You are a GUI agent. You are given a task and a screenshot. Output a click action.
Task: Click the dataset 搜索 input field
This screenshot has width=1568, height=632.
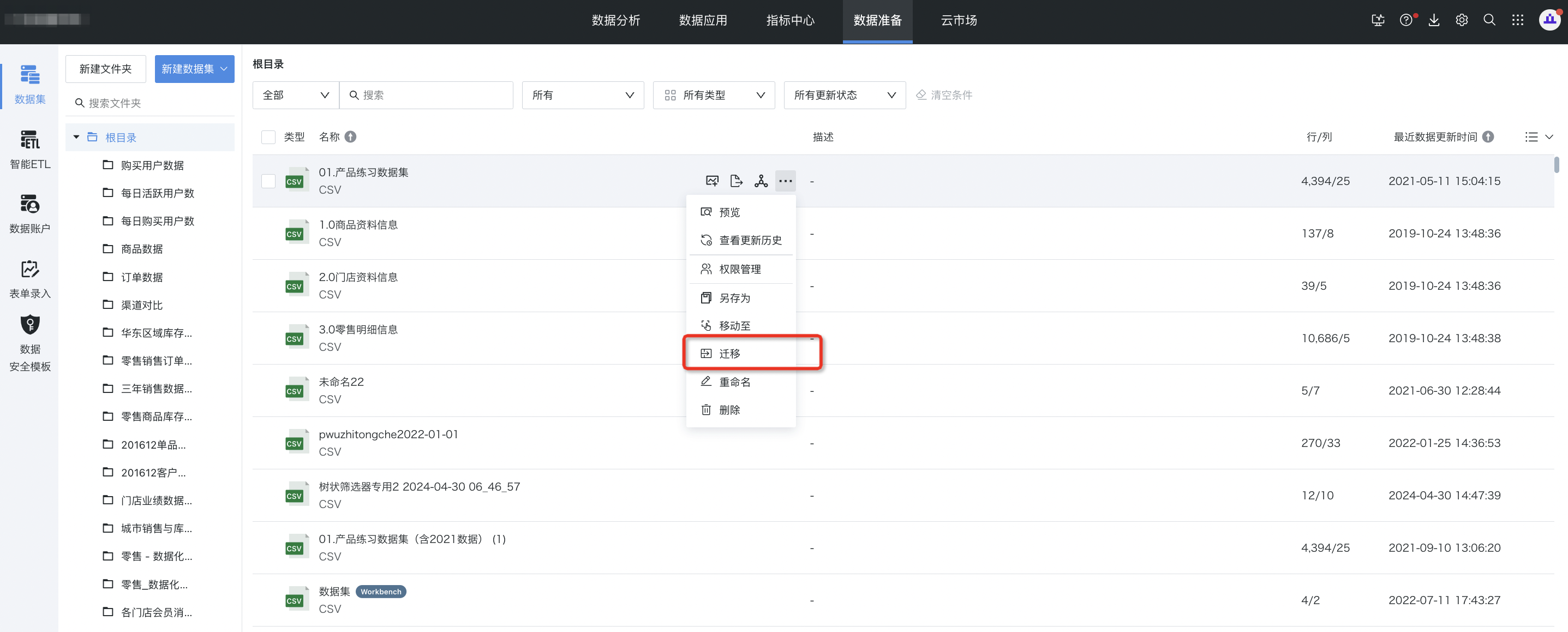(x=426, y=95)
